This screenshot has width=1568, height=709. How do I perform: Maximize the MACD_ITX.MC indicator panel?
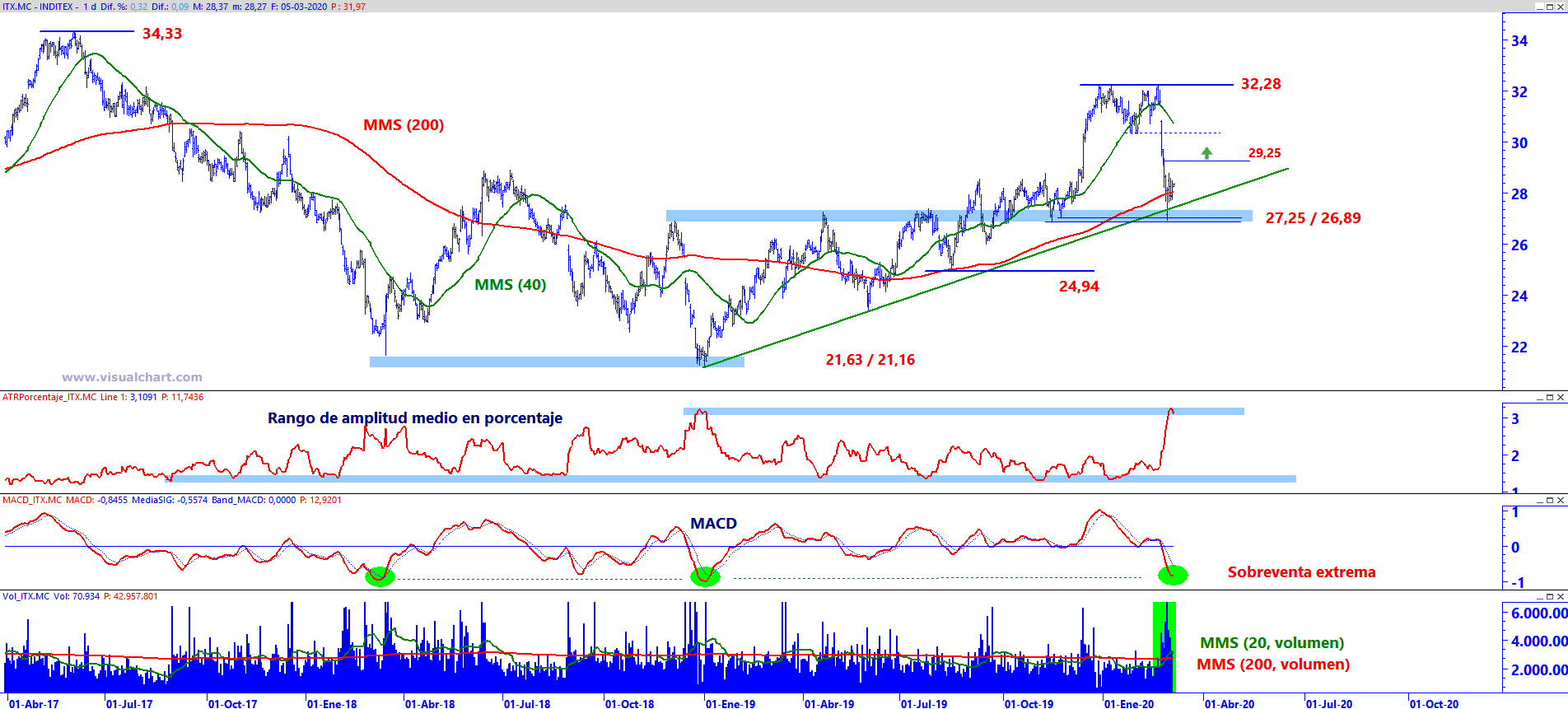click(x=1550, y=500)
